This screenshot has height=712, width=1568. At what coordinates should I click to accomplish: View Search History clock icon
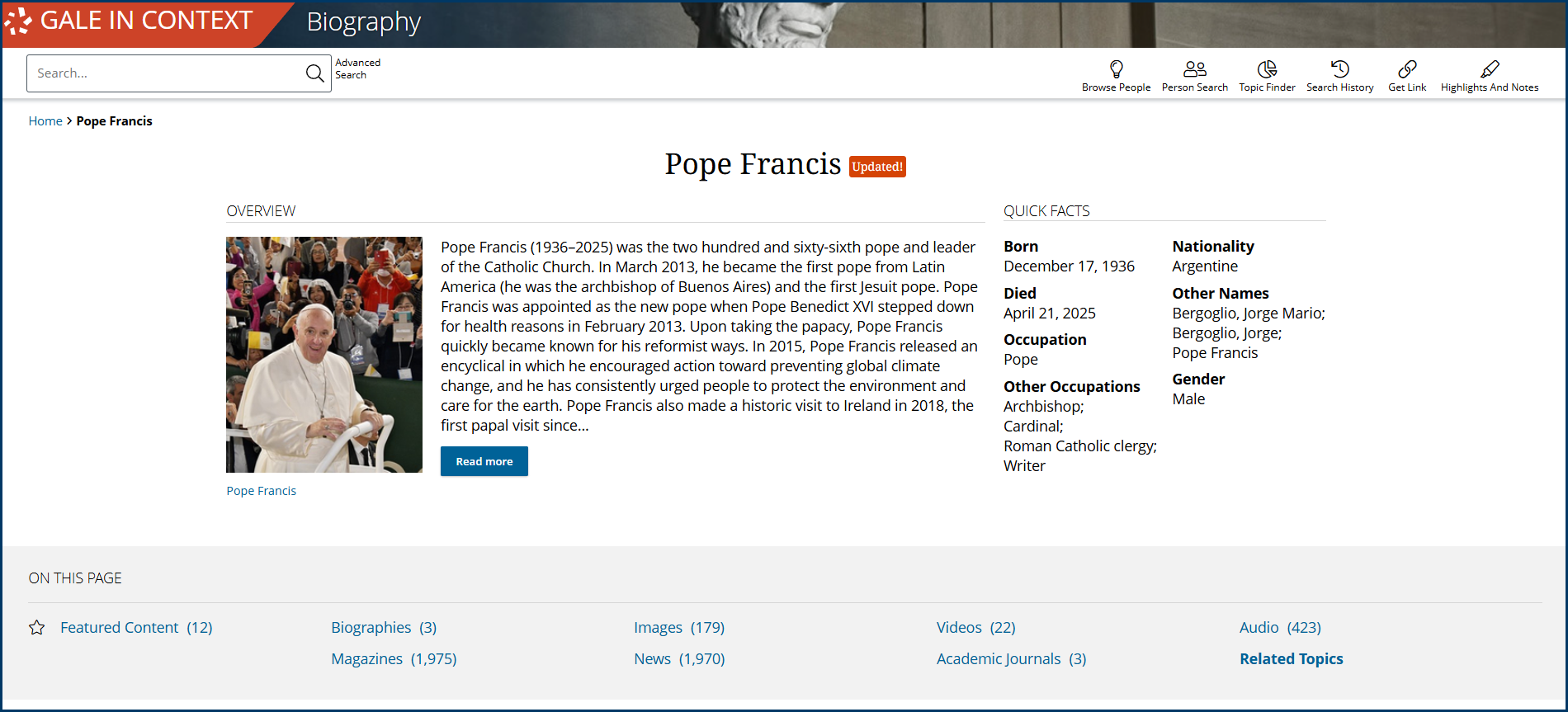coord(1339,68)
